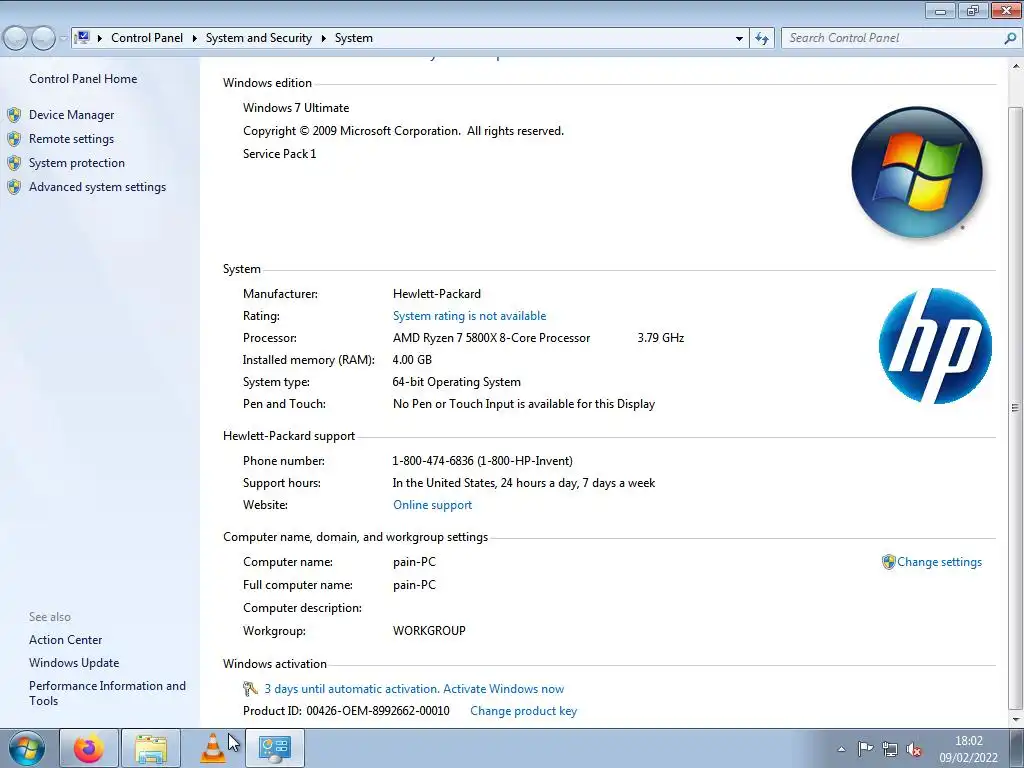Click Activate Windows now link
Screen dimensions: 1024x768
tap(503, 689)
